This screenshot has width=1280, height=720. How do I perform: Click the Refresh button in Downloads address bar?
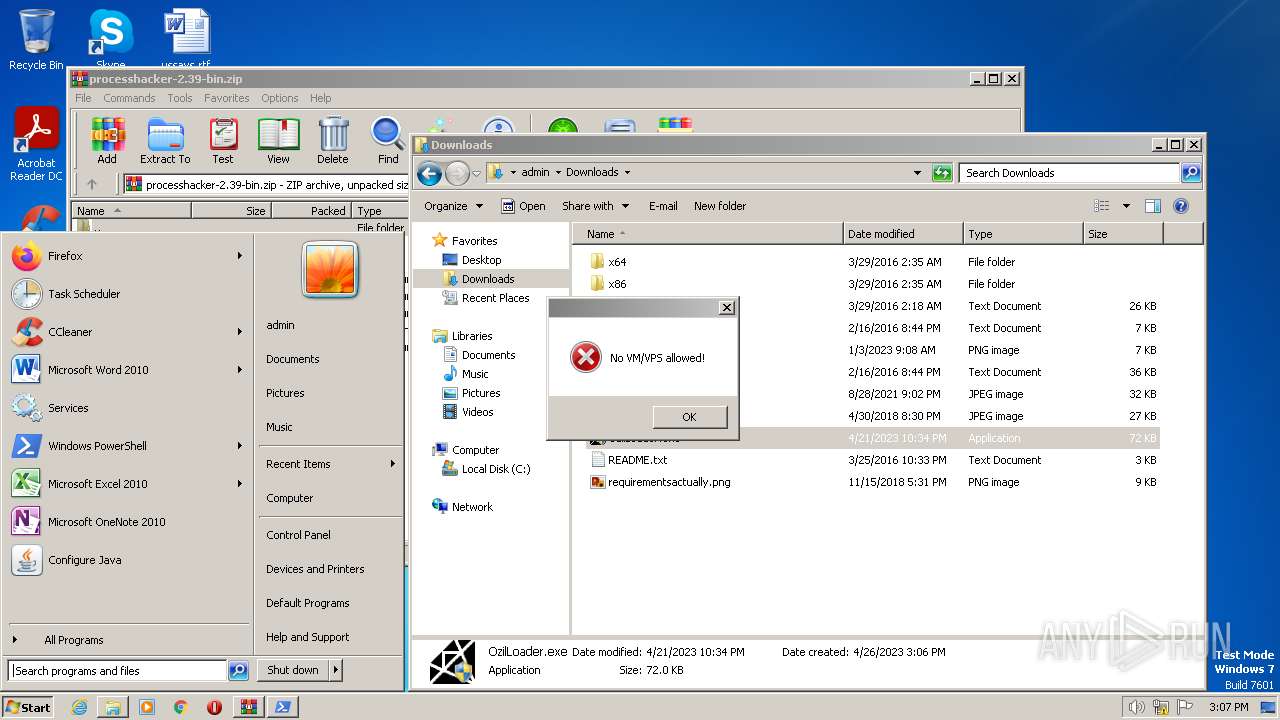click(942, 173)
